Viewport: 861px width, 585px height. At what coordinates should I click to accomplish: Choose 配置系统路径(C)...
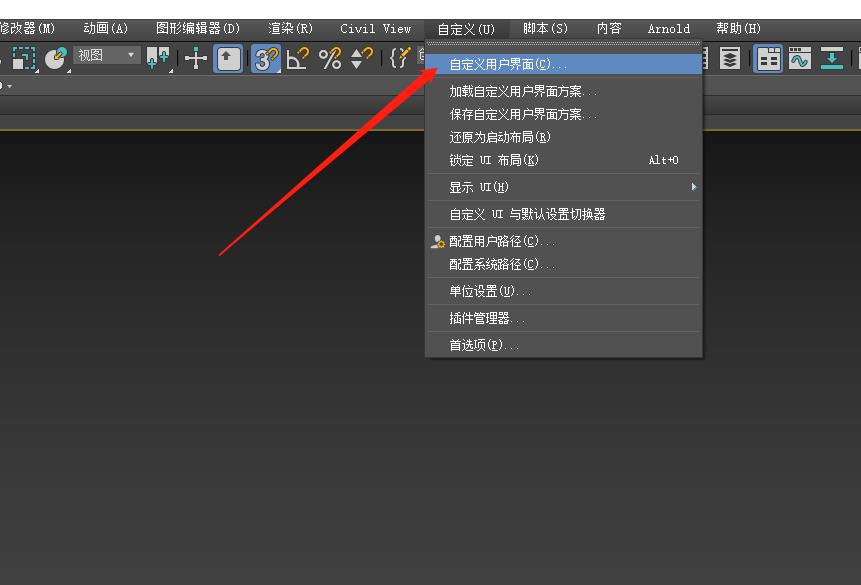(564, 264)
